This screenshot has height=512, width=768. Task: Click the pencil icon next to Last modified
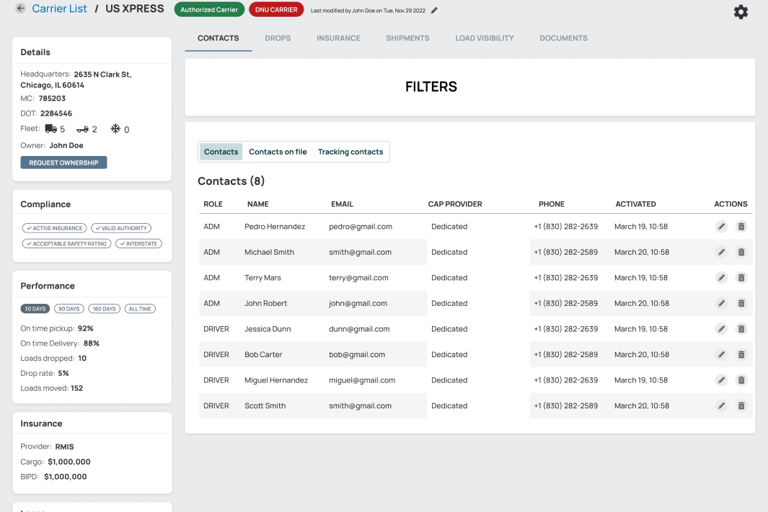click(x=434, y=10)
